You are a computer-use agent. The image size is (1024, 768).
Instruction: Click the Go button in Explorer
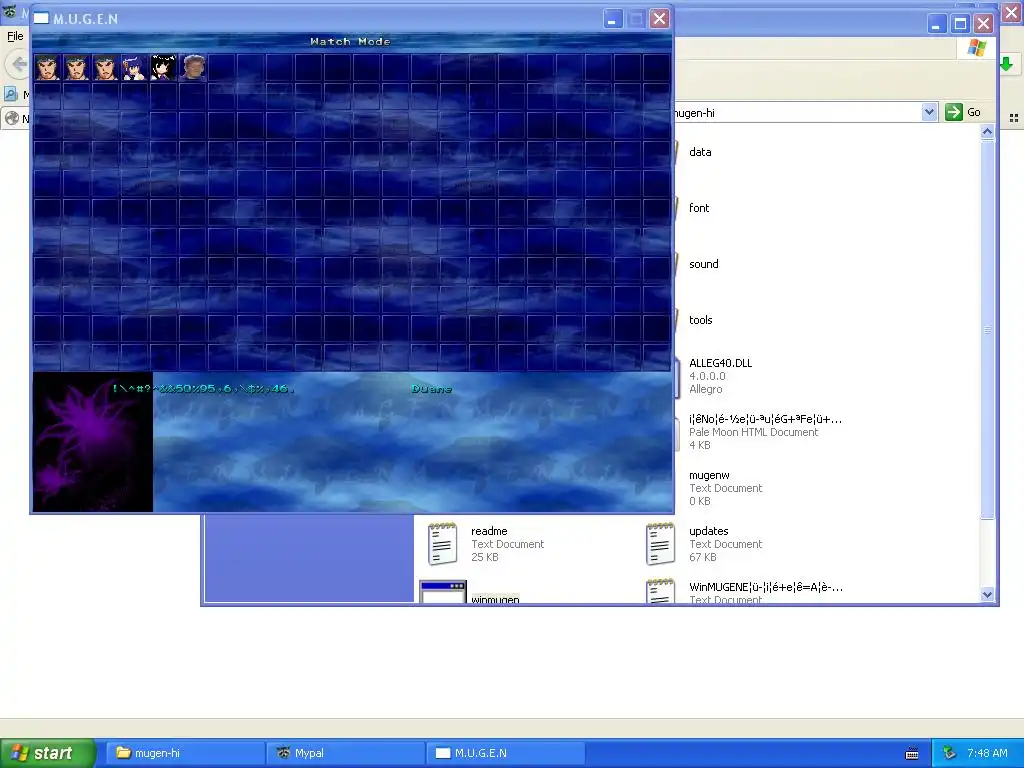point(963,112)
